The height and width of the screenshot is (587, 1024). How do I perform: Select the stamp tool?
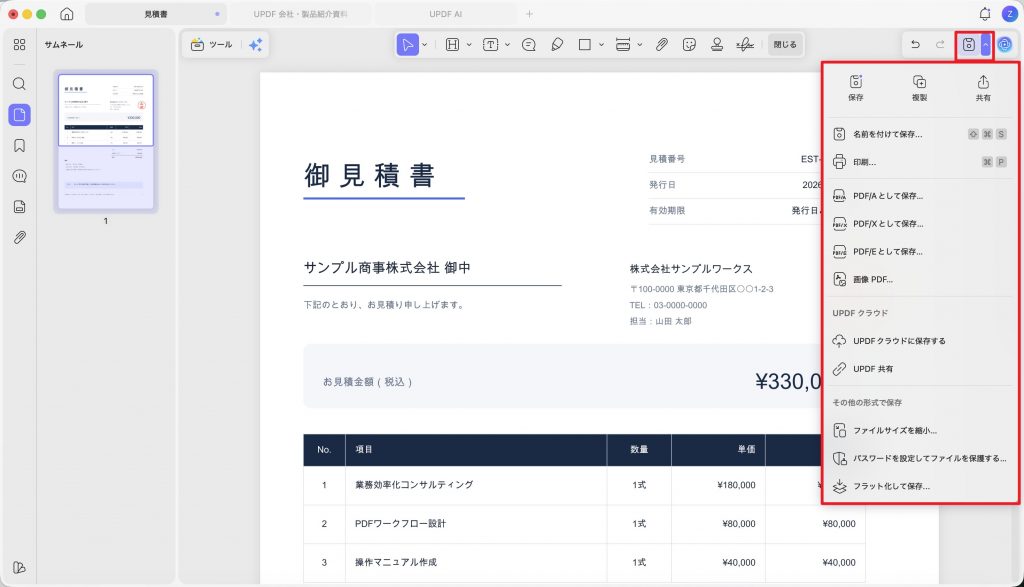pyautogui.click(x=717, y=44)
